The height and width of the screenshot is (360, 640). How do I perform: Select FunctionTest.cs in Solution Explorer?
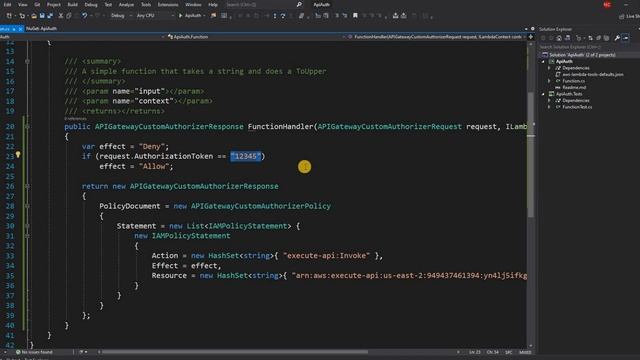[x=577, y=107]
